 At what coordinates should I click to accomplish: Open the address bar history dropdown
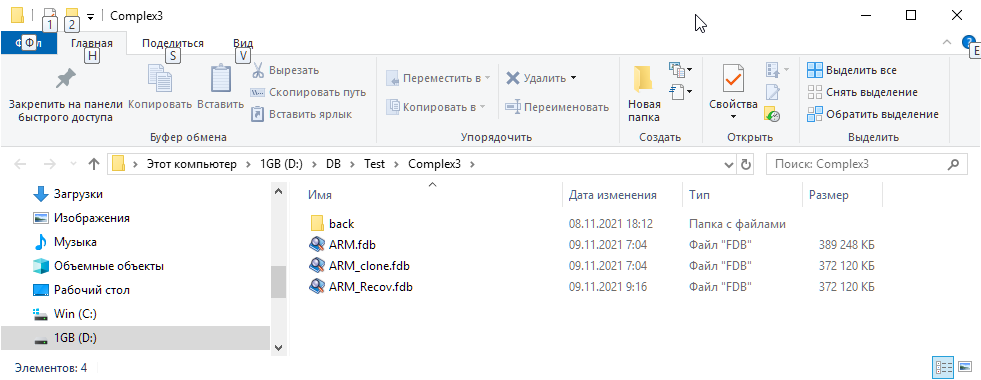click(728, 165)
